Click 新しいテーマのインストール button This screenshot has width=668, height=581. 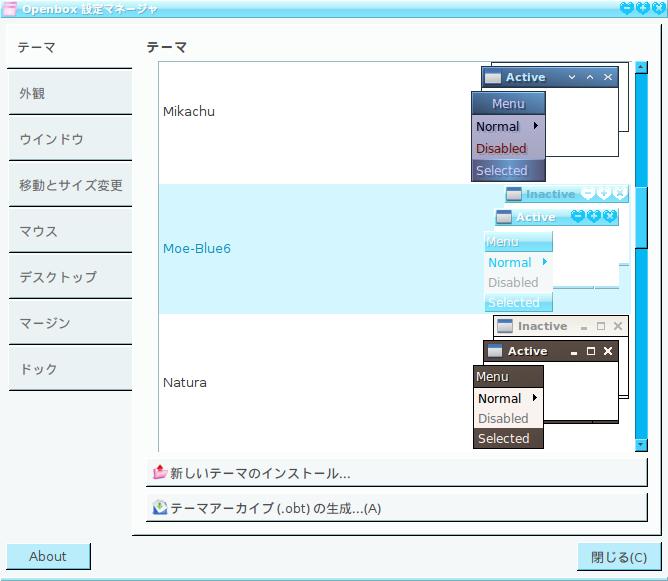pos(397,473)
